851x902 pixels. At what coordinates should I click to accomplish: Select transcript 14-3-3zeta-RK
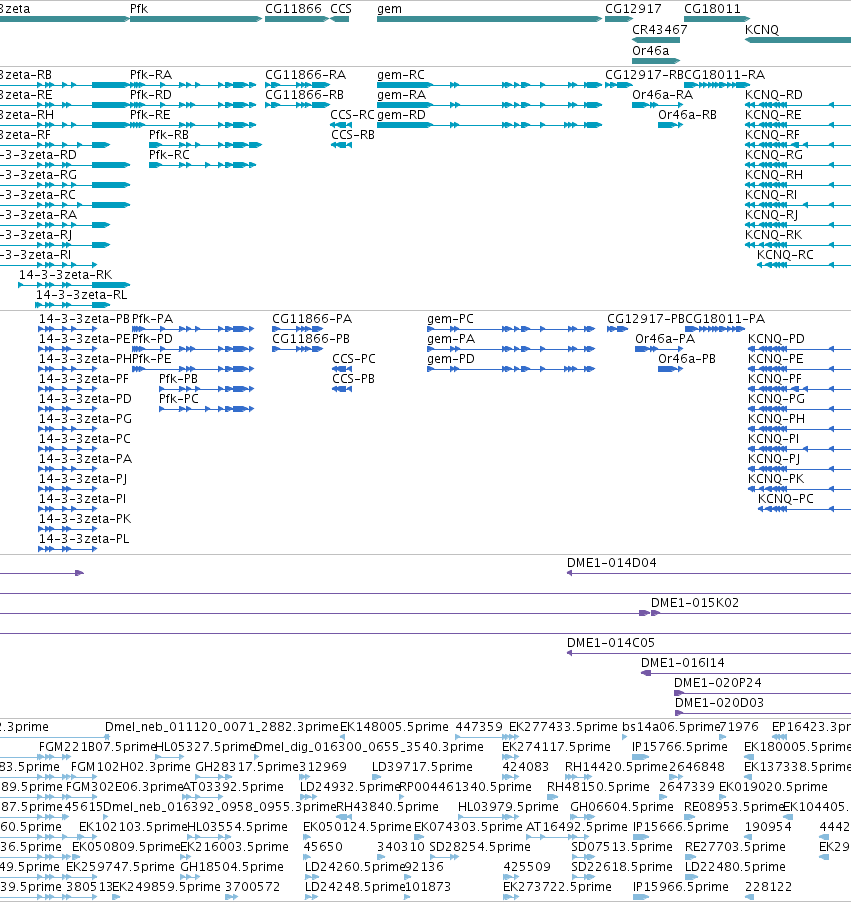pyautogui.click(x=65, y=274)
